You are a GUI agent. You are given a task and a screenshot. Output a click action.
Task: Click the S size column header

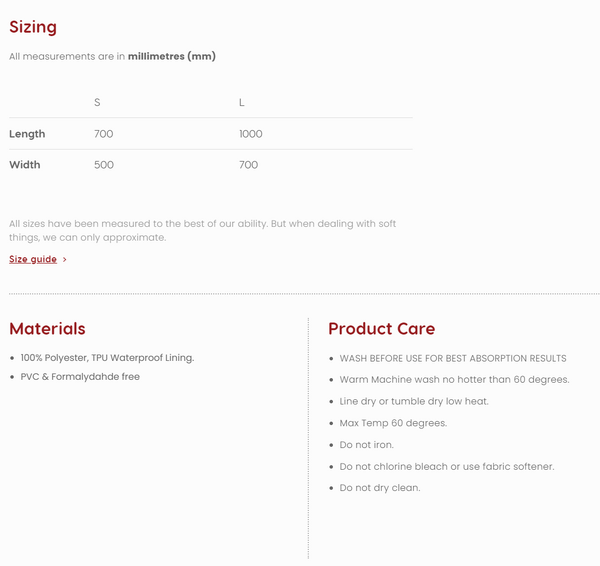pos(97,102)
